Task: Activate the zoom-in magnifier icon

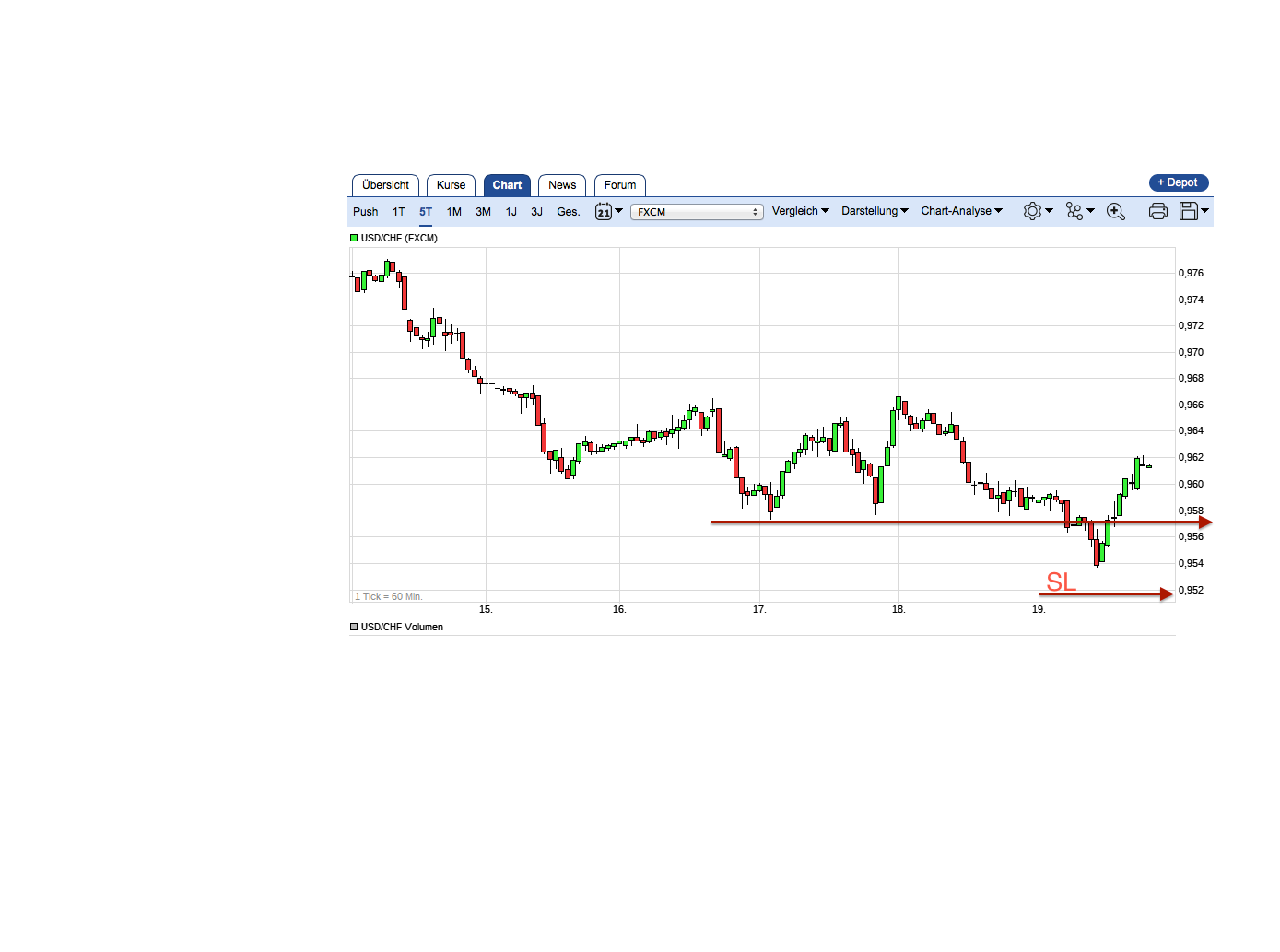Action: [1115, 211]
